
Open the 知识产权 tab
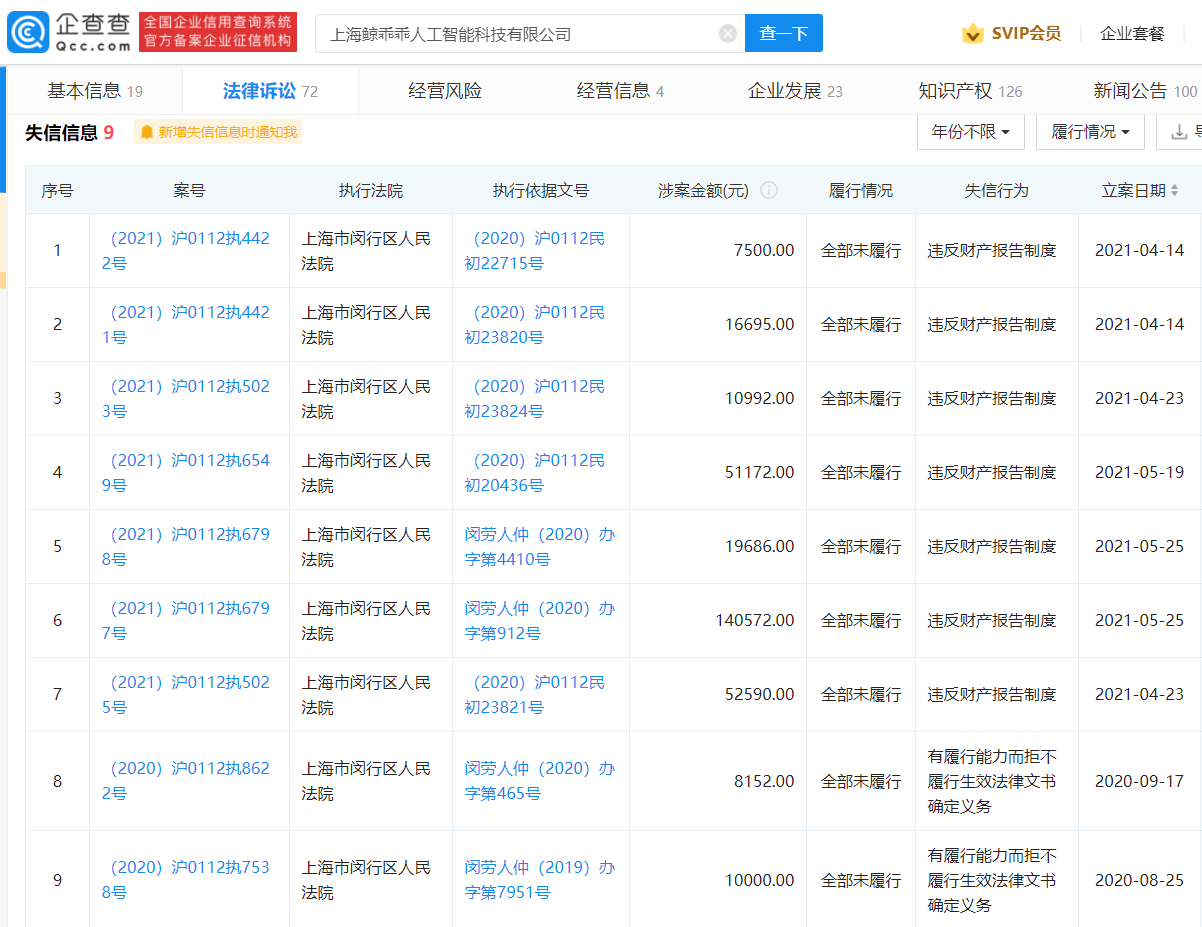[x=970, y=91]
